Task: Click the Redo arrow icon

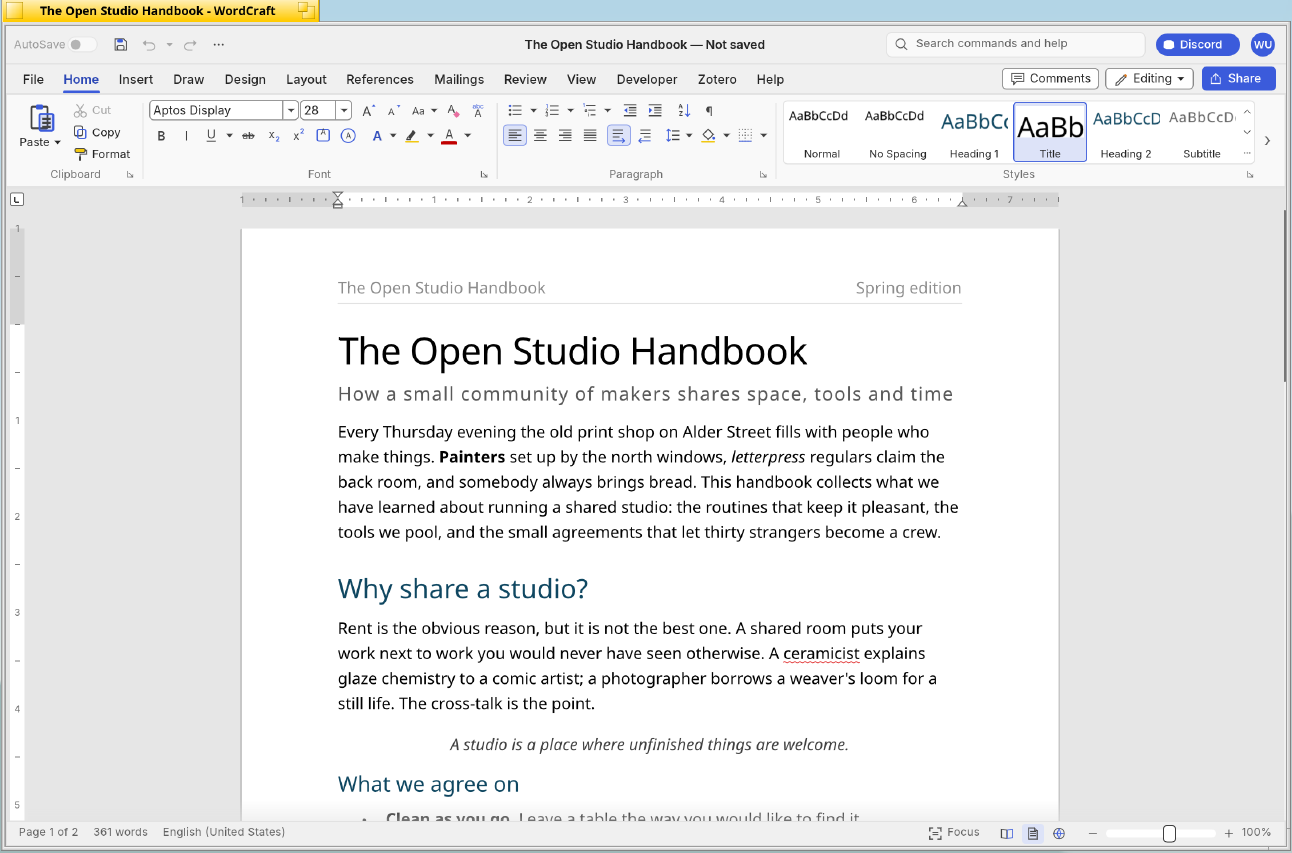Action: coord(190,45)
